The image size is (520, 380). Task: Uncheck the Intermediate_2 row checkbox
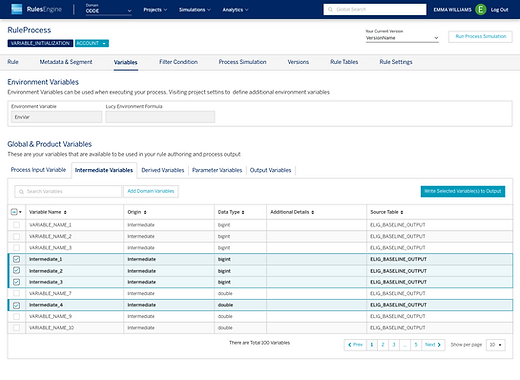(16, 270)
